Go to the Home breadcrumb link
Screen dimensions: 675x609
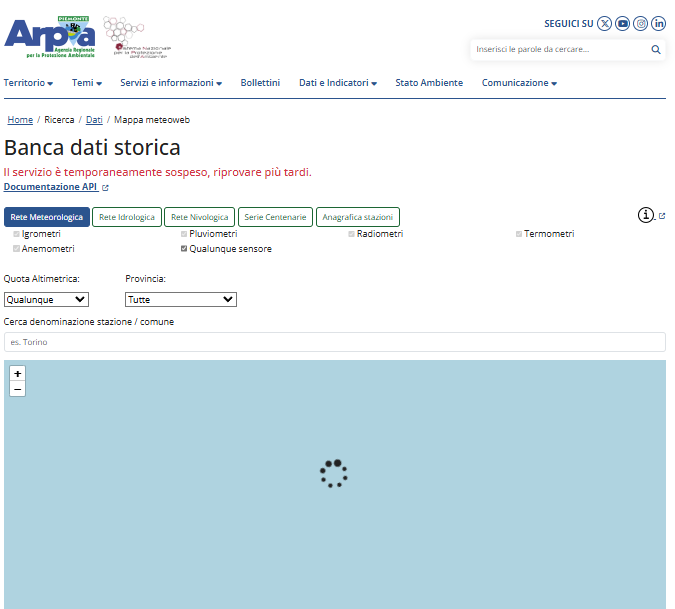[x=20, y=120]
